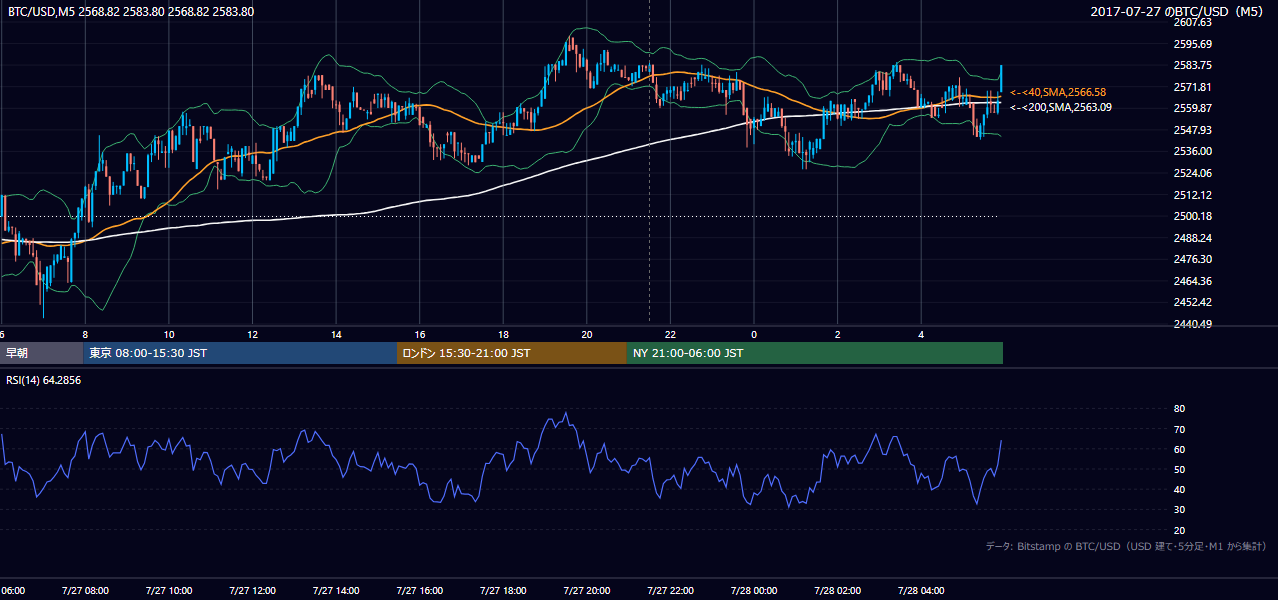Click the RSI(14) 64.2856 indicator label
The height and width of the screenshot is (600, 1278).
point(45,380)
